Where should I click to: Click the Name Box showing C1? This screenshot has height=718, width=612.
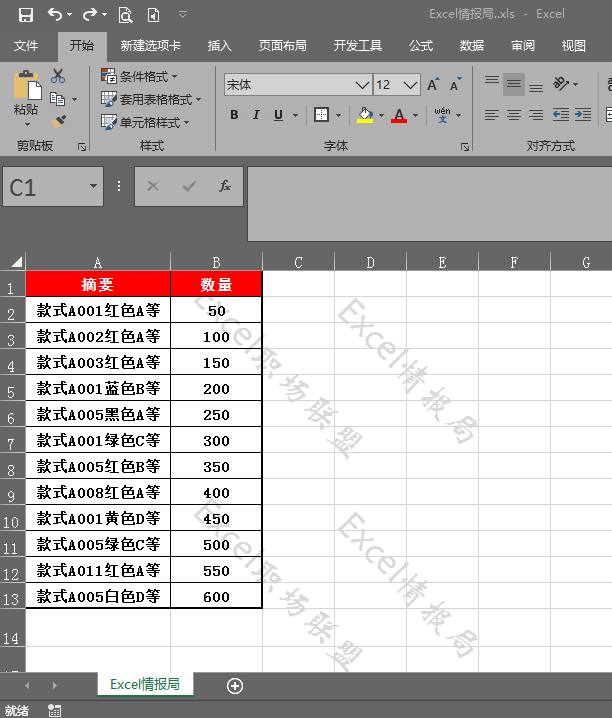tap(53, 187)
